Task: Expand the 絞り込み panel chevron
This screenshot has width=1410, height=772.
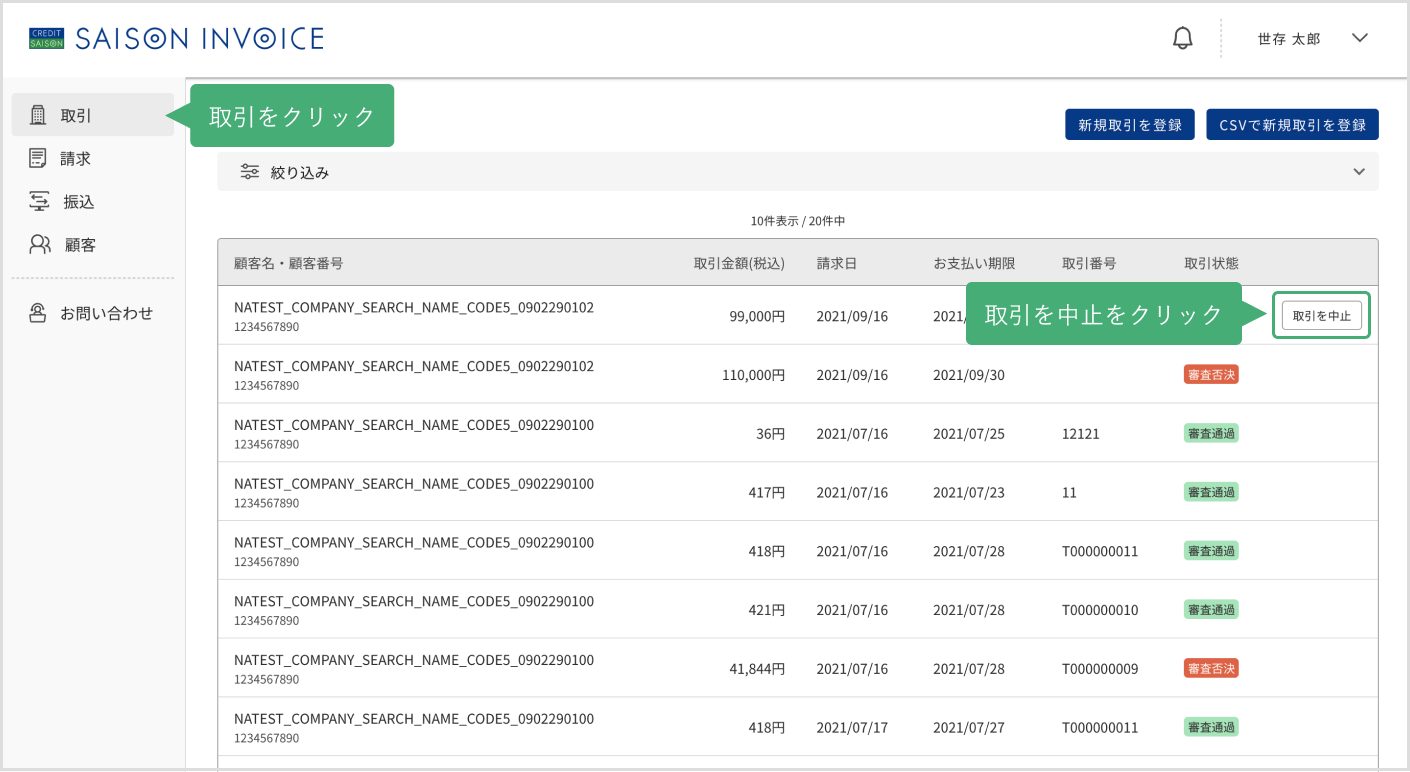Action: pos(1359,172)
